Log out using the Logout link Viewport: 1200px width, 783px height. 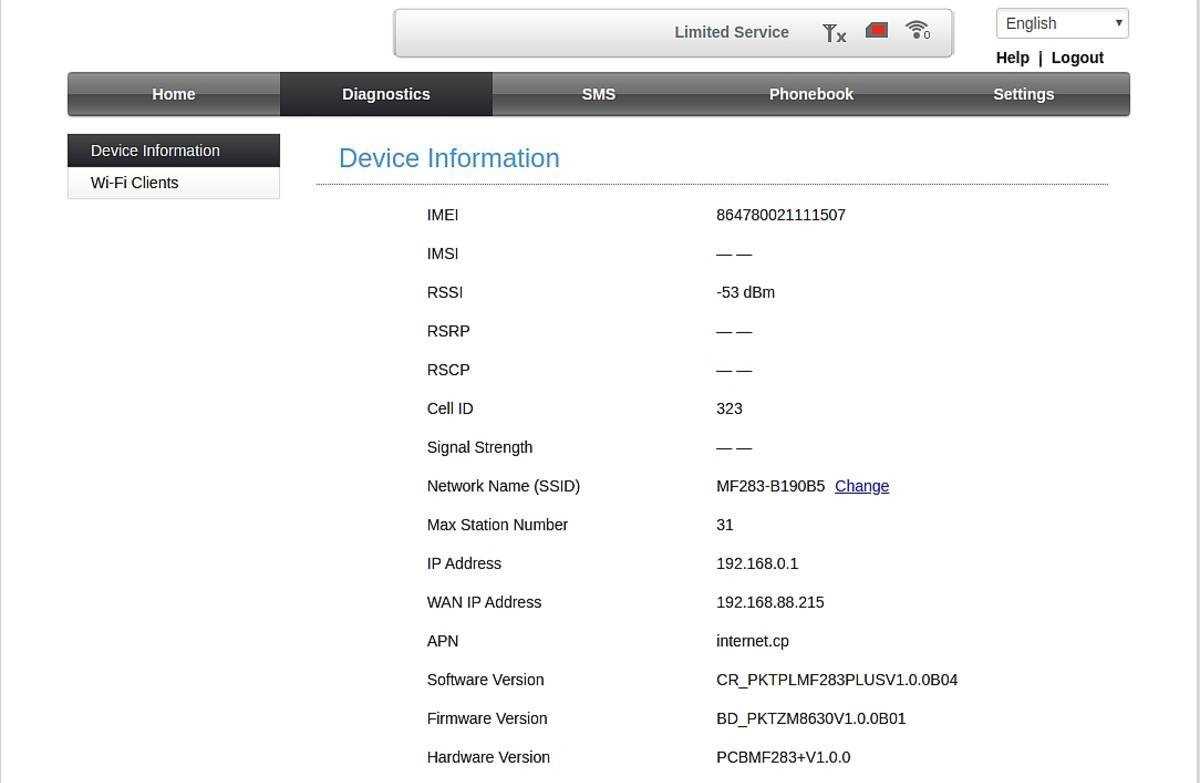click(1077, 58)
